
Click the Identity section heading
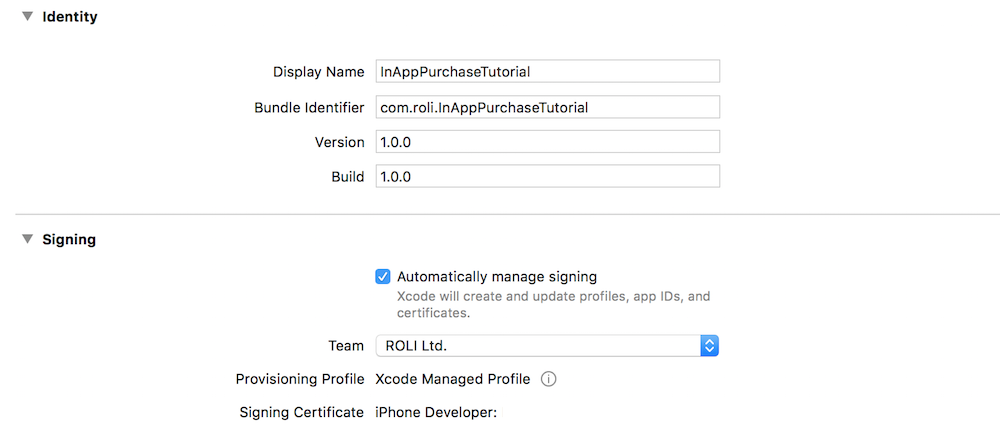click(x=69, y=17)
